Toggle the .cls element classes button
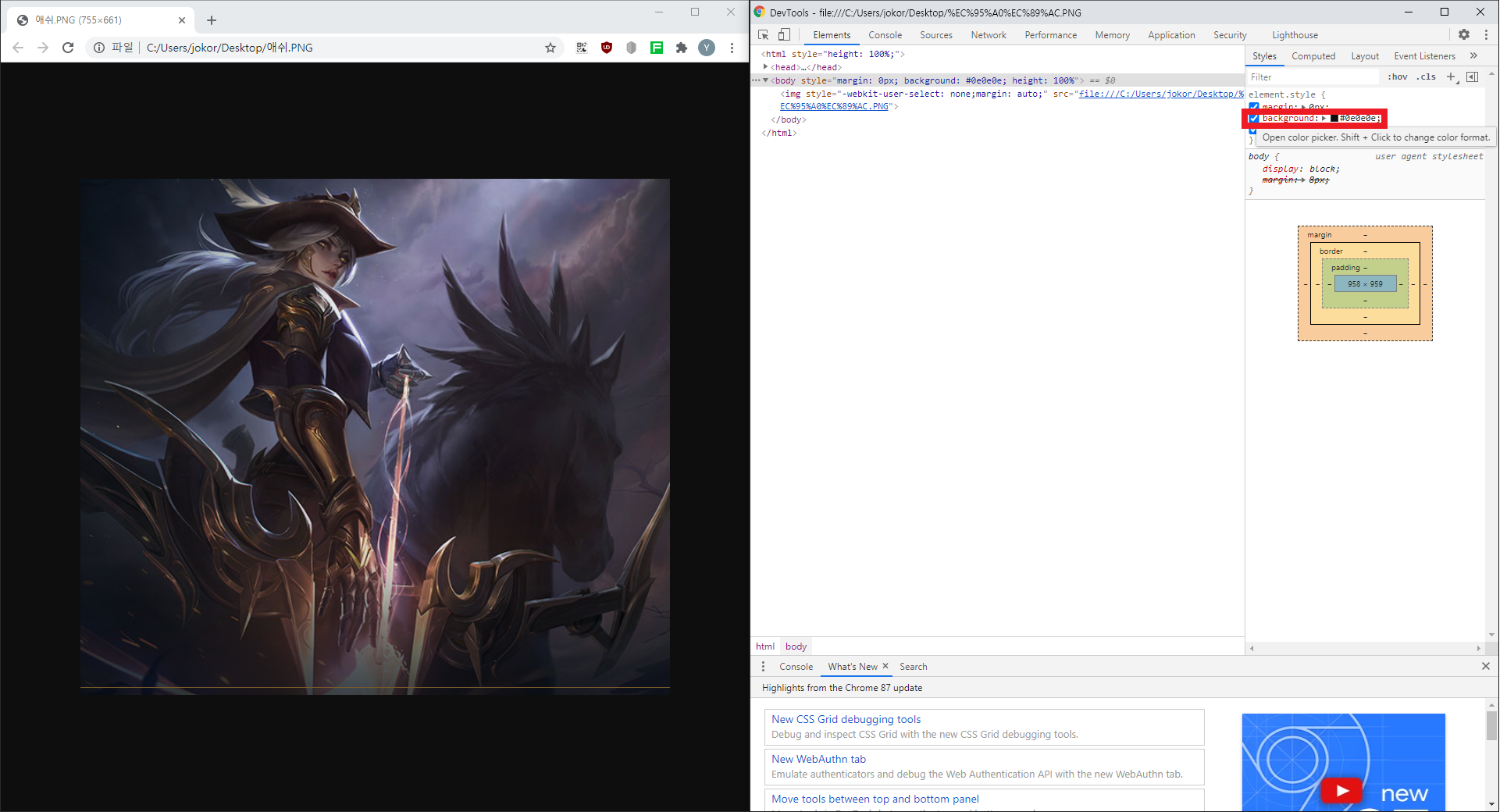1507x812 pixels. 1427,77
